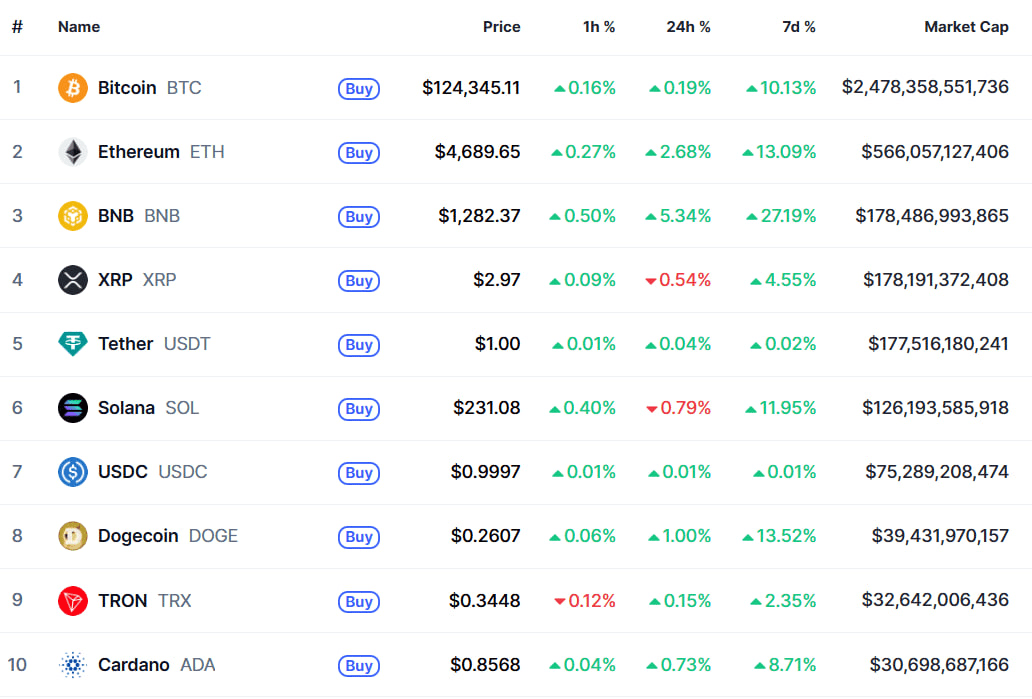Click the USDC blue logo icon

(73, 472)
